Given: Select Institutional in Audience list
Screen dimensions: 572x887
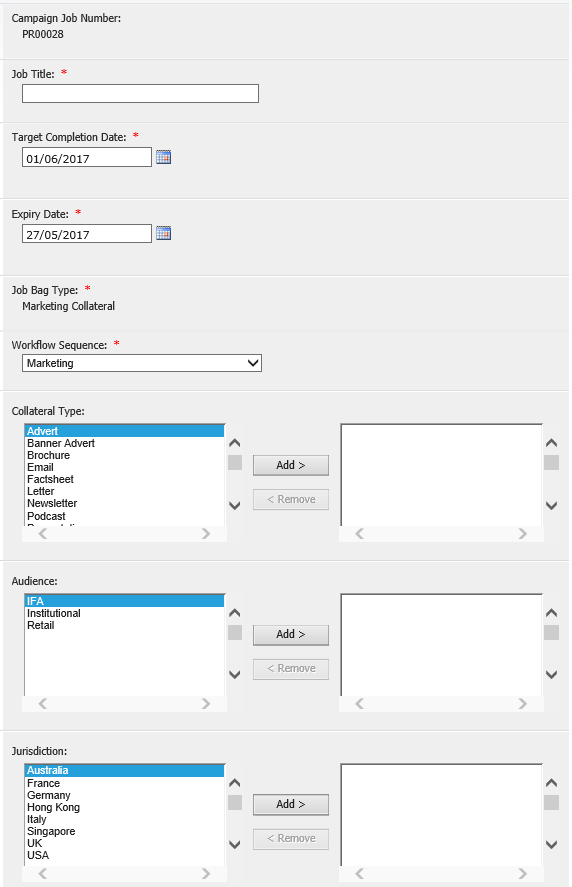Looking at the screenshot, I should pyautogui.click(x=54, y=613).
